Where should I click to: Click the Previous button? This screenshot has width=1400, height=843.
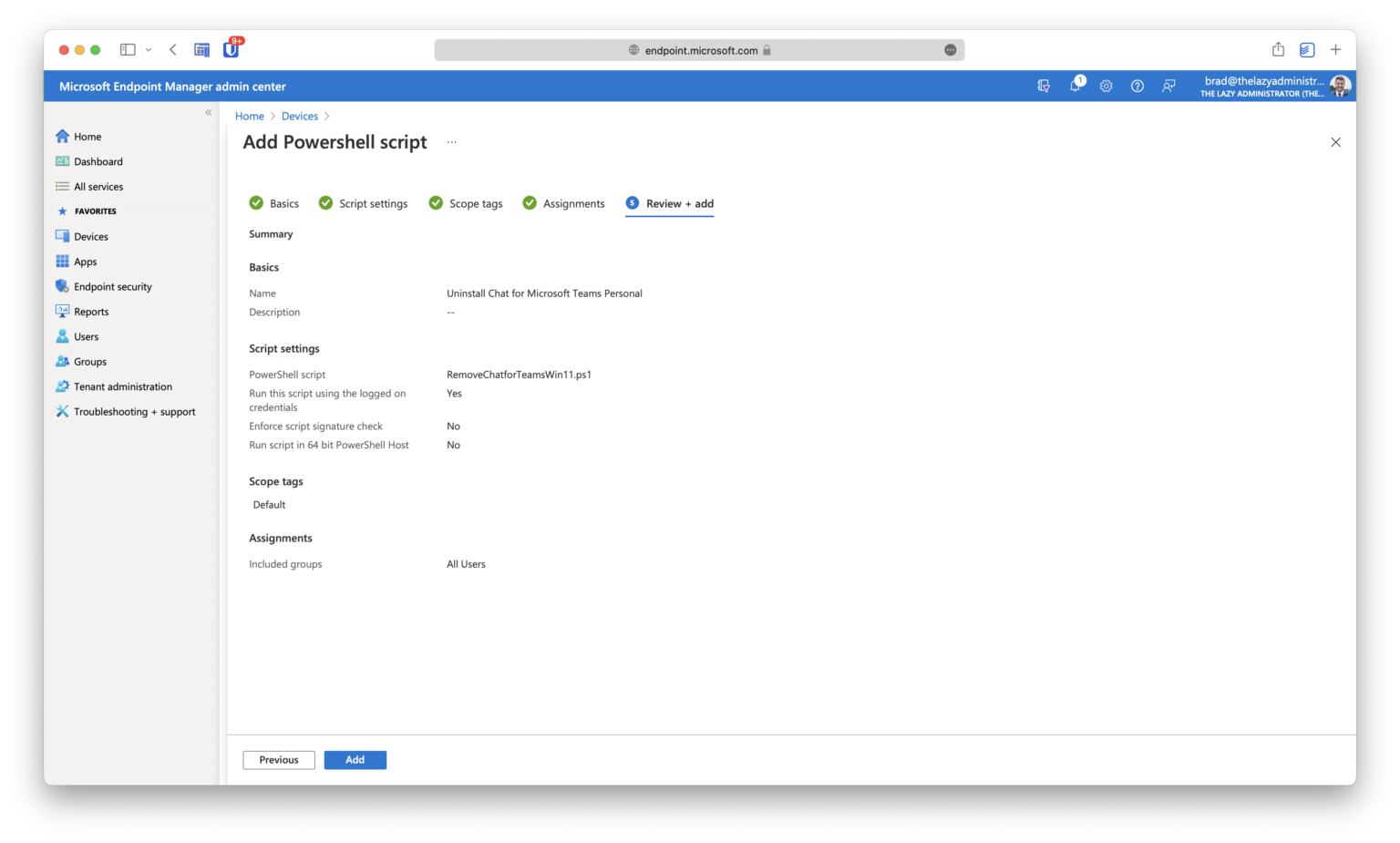(279, 760)
